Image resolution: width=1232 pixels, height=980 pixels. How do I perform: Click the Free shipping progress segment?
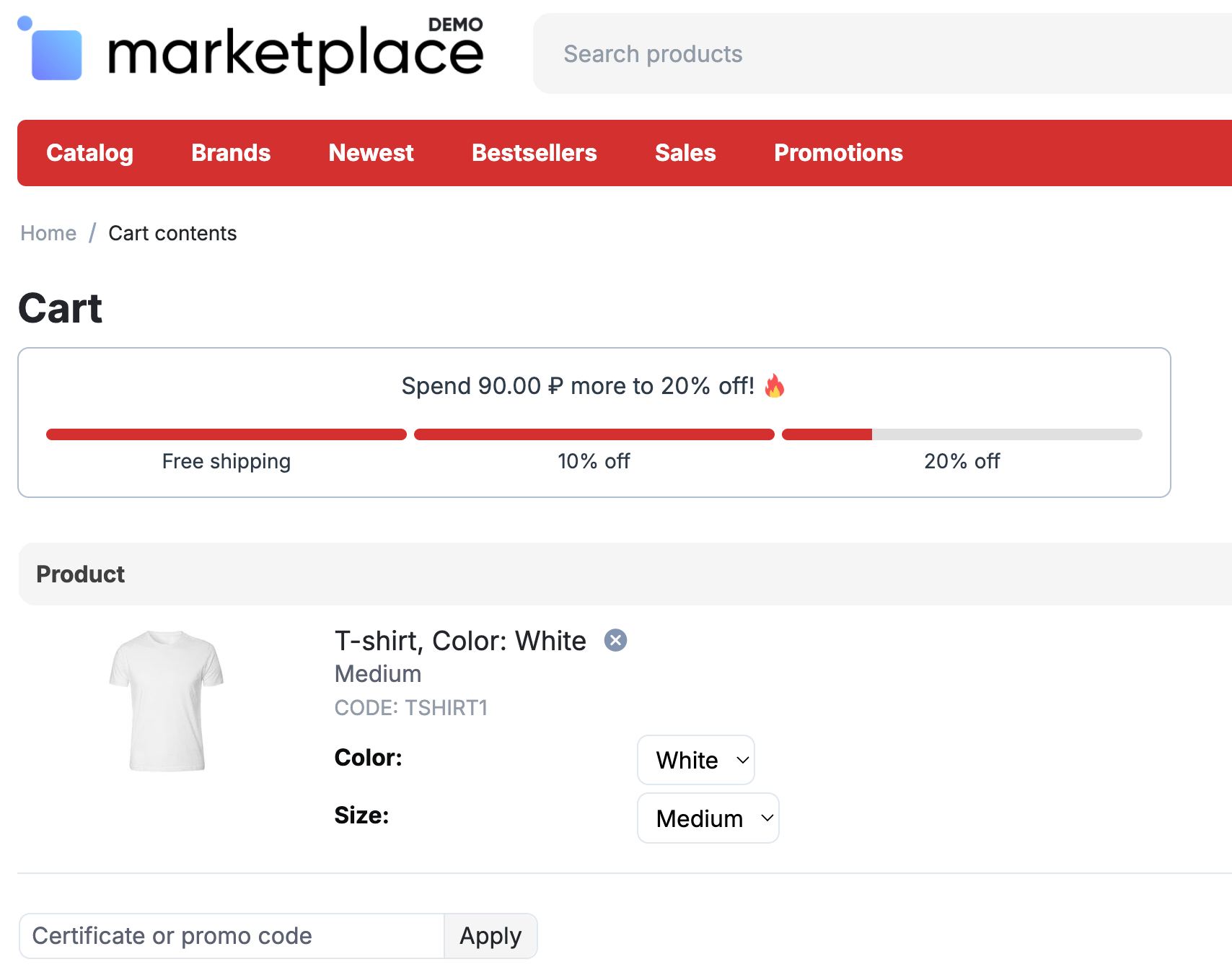click(x=226, y=434)
